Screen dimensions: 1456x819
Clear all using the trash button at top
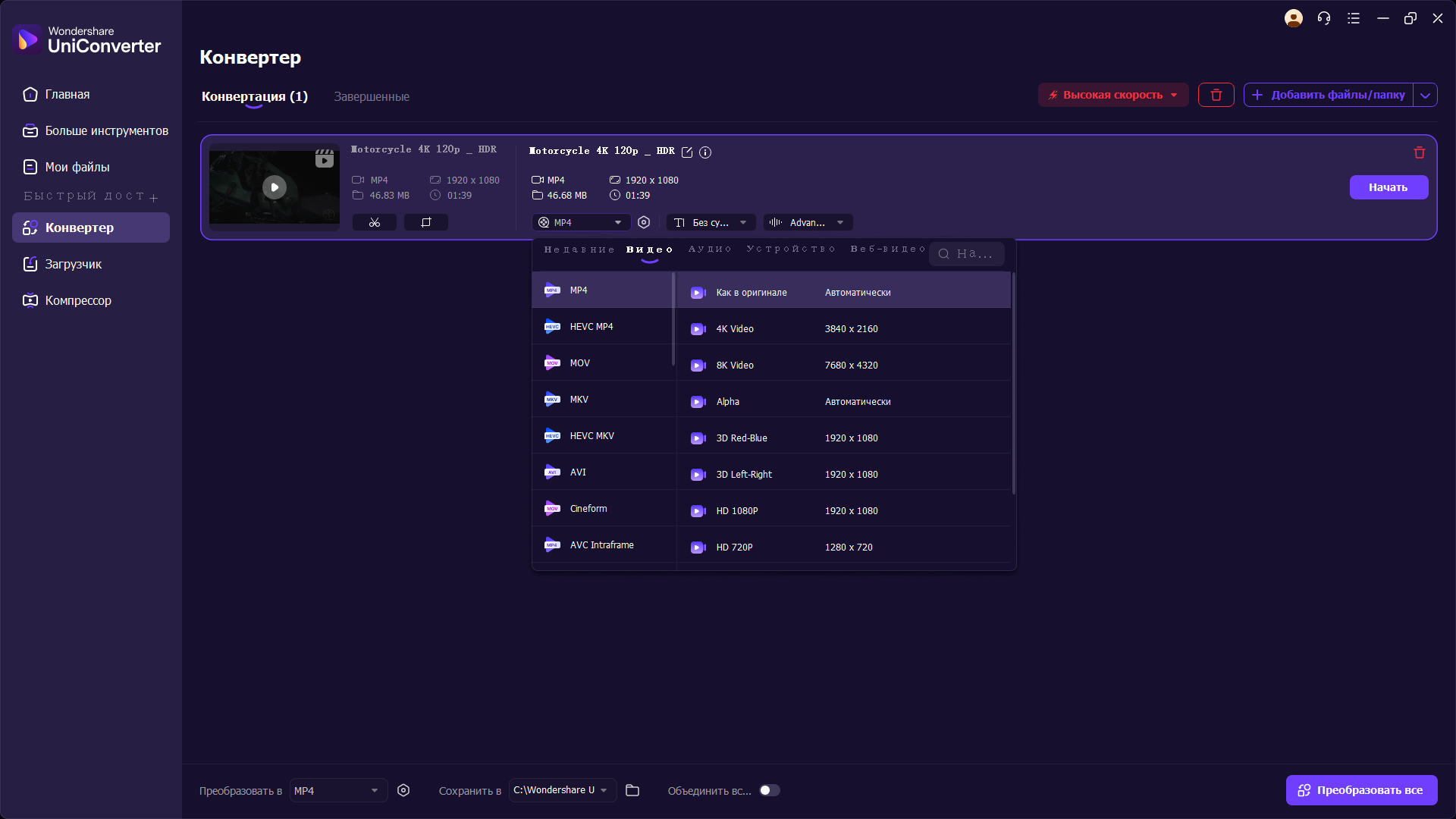[x=1216, y=95]
